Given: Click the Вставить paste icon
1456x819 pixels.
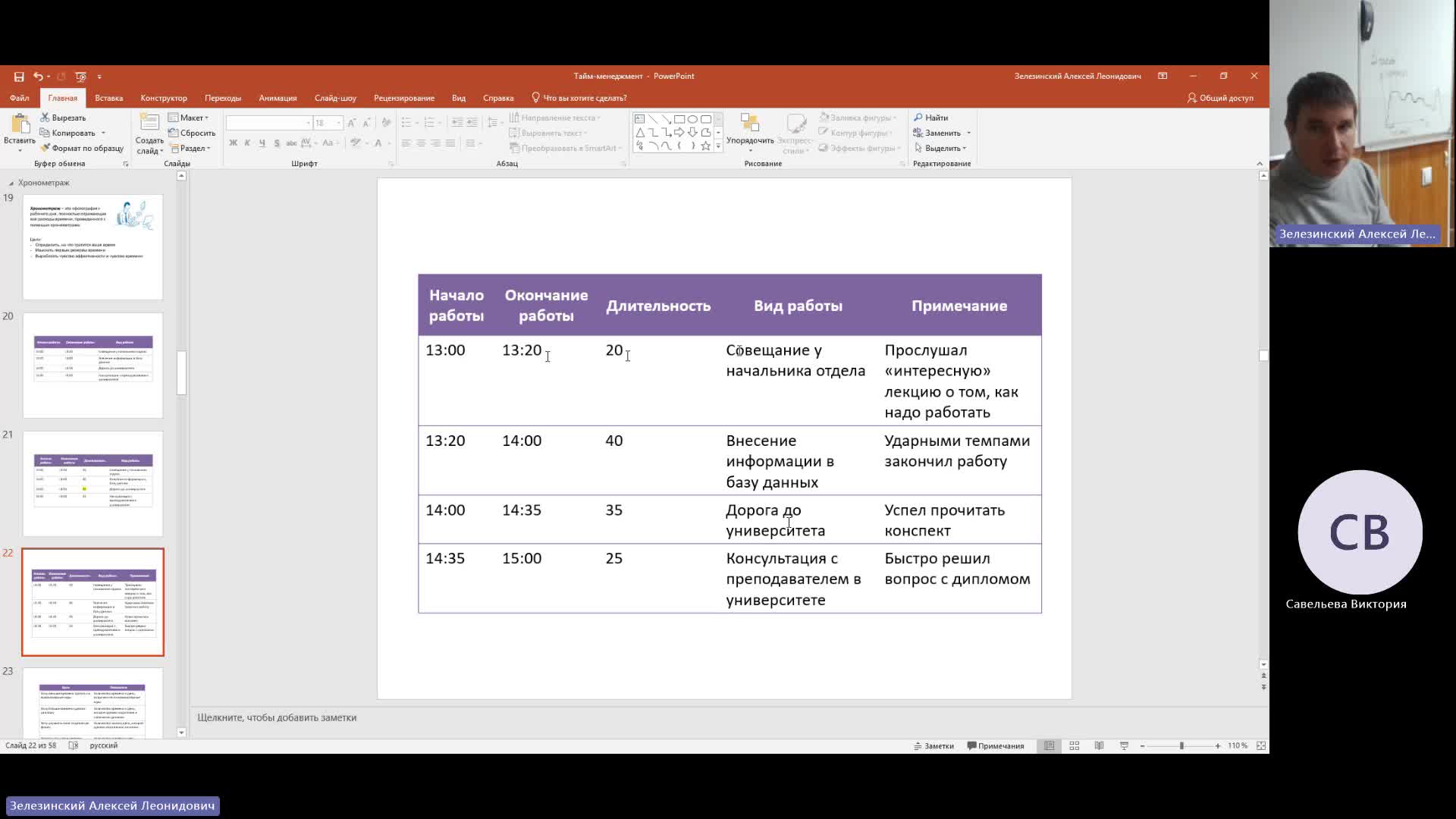Looking at the screenshot, I should (x=20, y=124).
